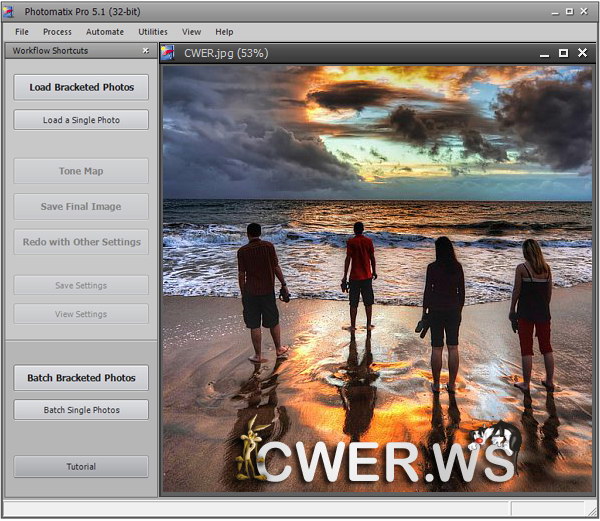Open the Tutorial

pyautogui.click(x=81, y=466)
